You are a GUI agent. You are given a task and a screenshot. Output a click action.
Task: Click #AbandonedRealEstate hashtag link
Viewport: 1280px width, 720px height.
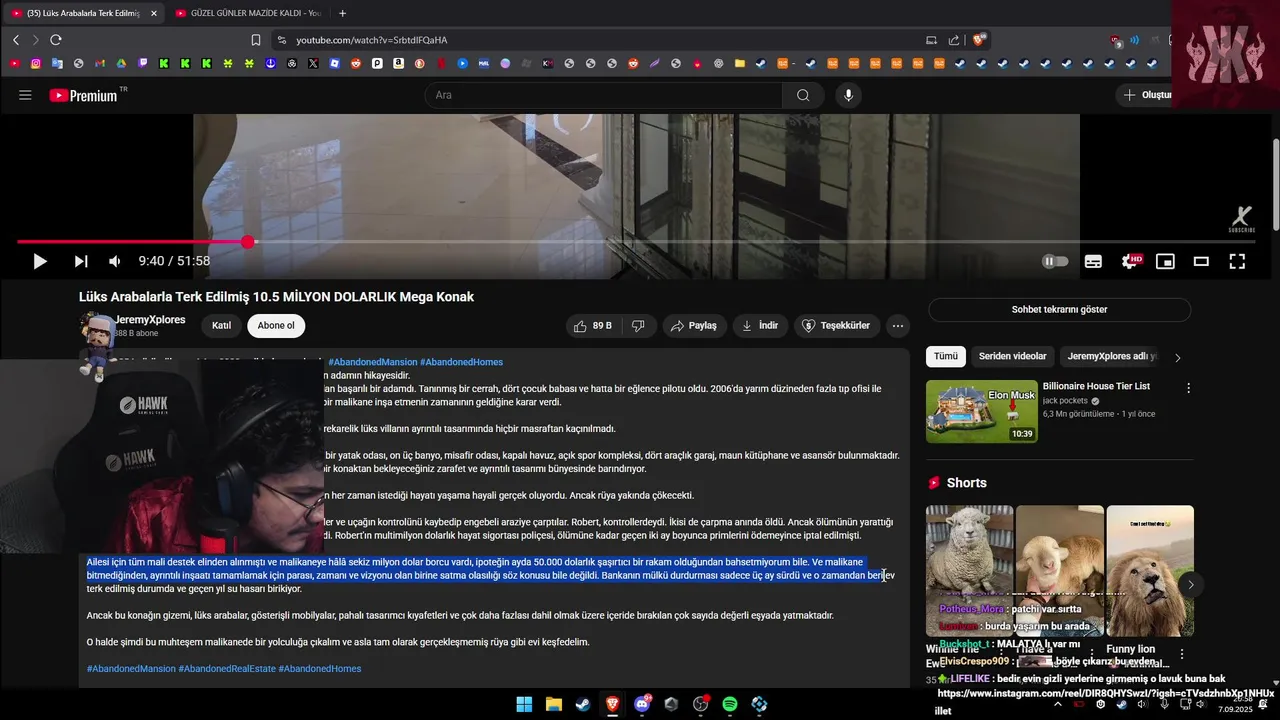coord(227,669)
